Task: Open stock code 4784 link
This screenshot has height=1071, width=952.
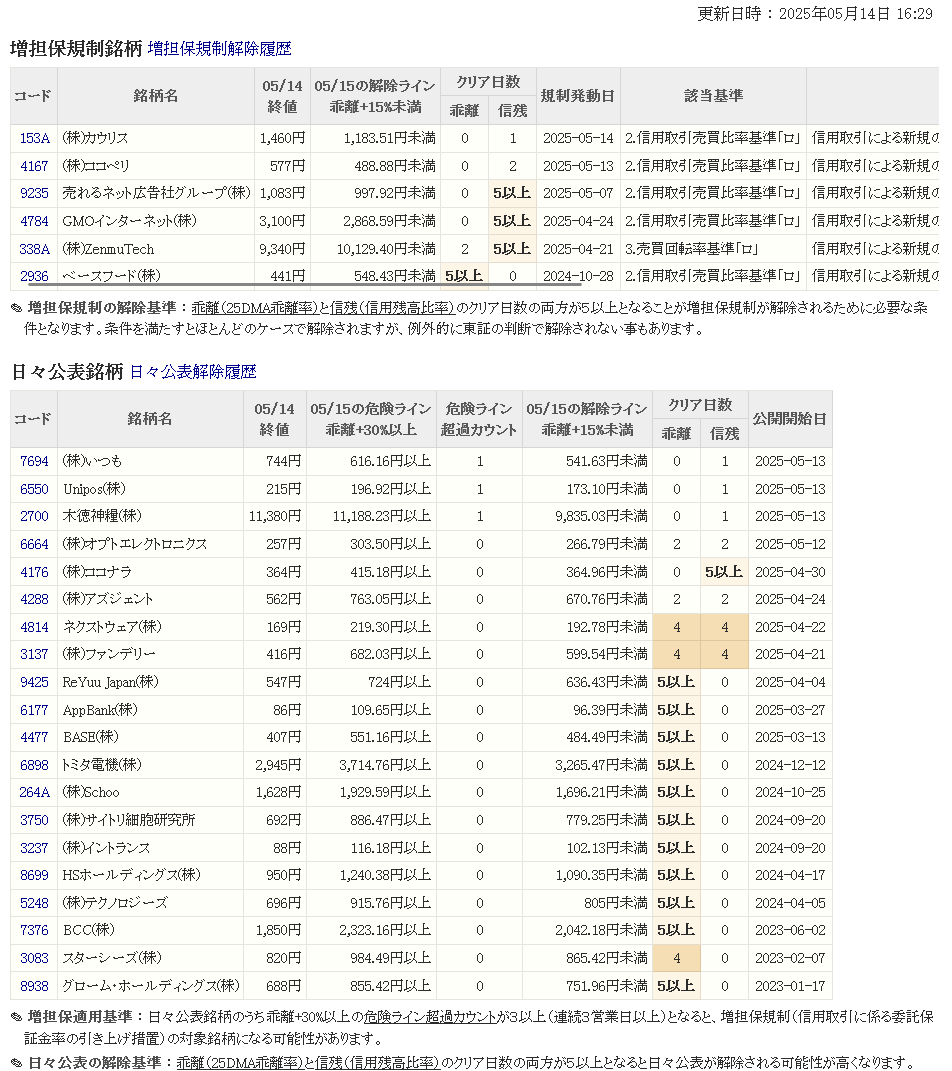Action: point(34,221)
